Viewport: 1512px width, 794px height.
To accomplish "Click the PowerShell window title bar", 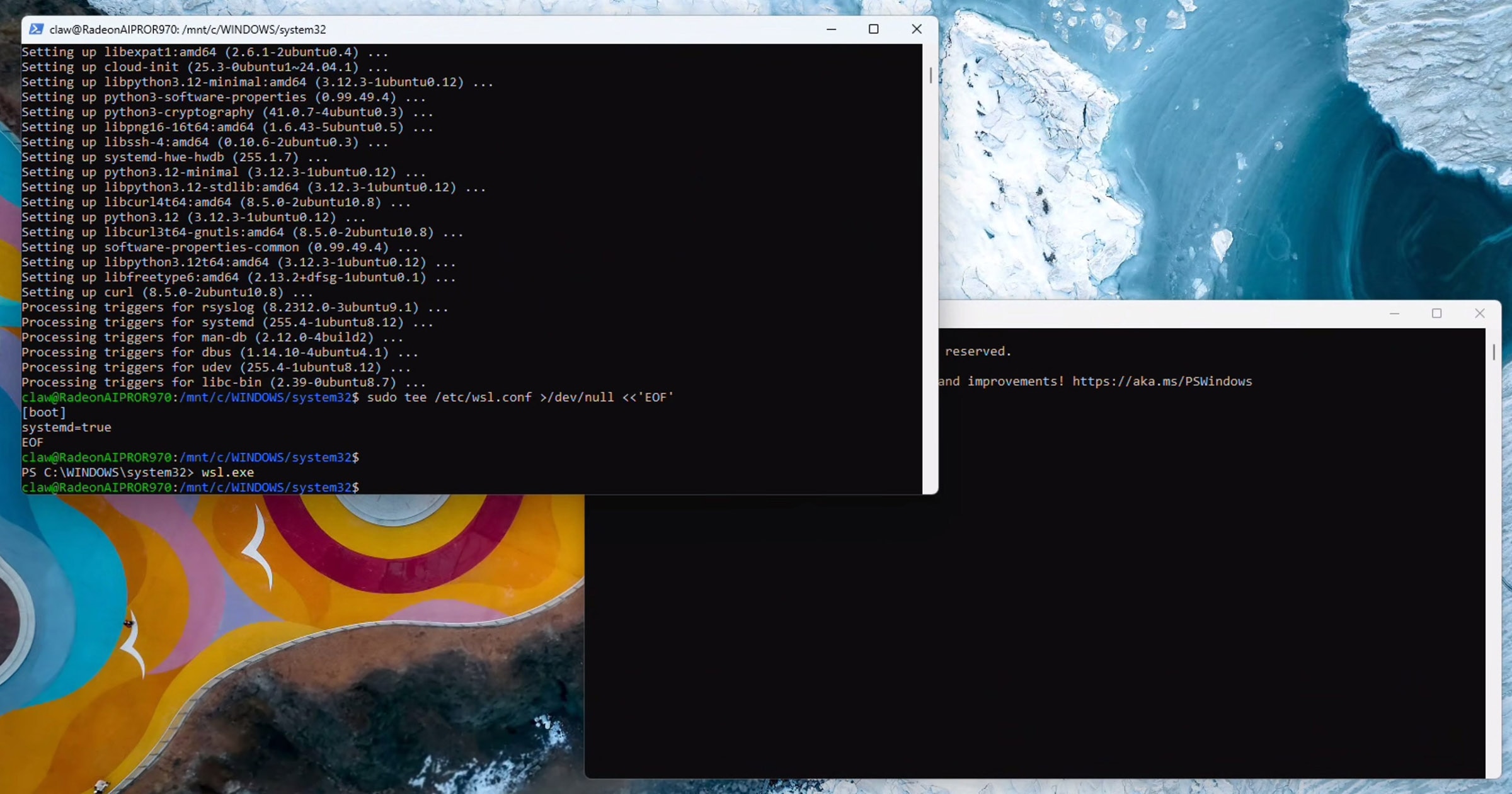I will click(x=1134, y=313).
